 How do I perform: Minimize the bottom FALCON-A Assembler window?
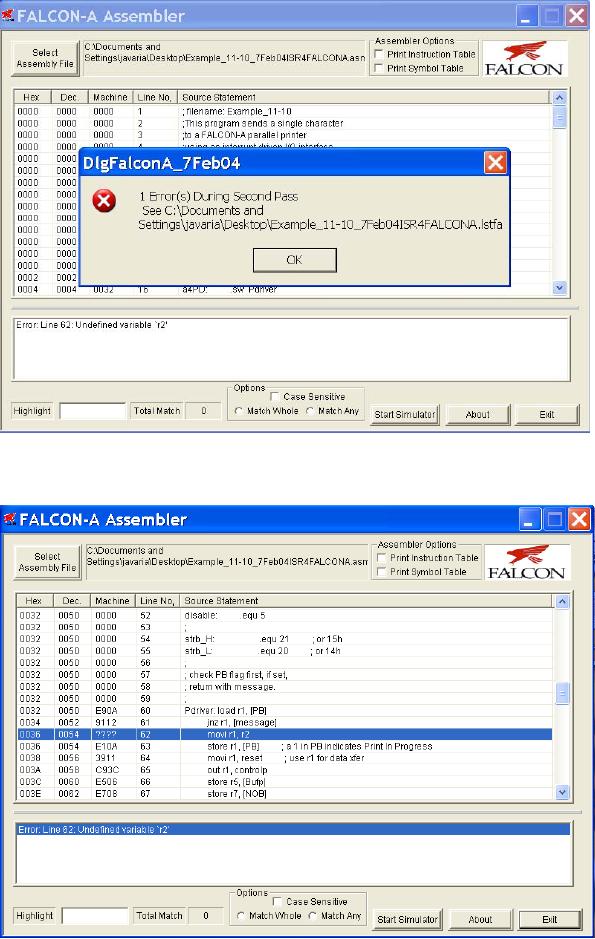click(x=529, y=519)
